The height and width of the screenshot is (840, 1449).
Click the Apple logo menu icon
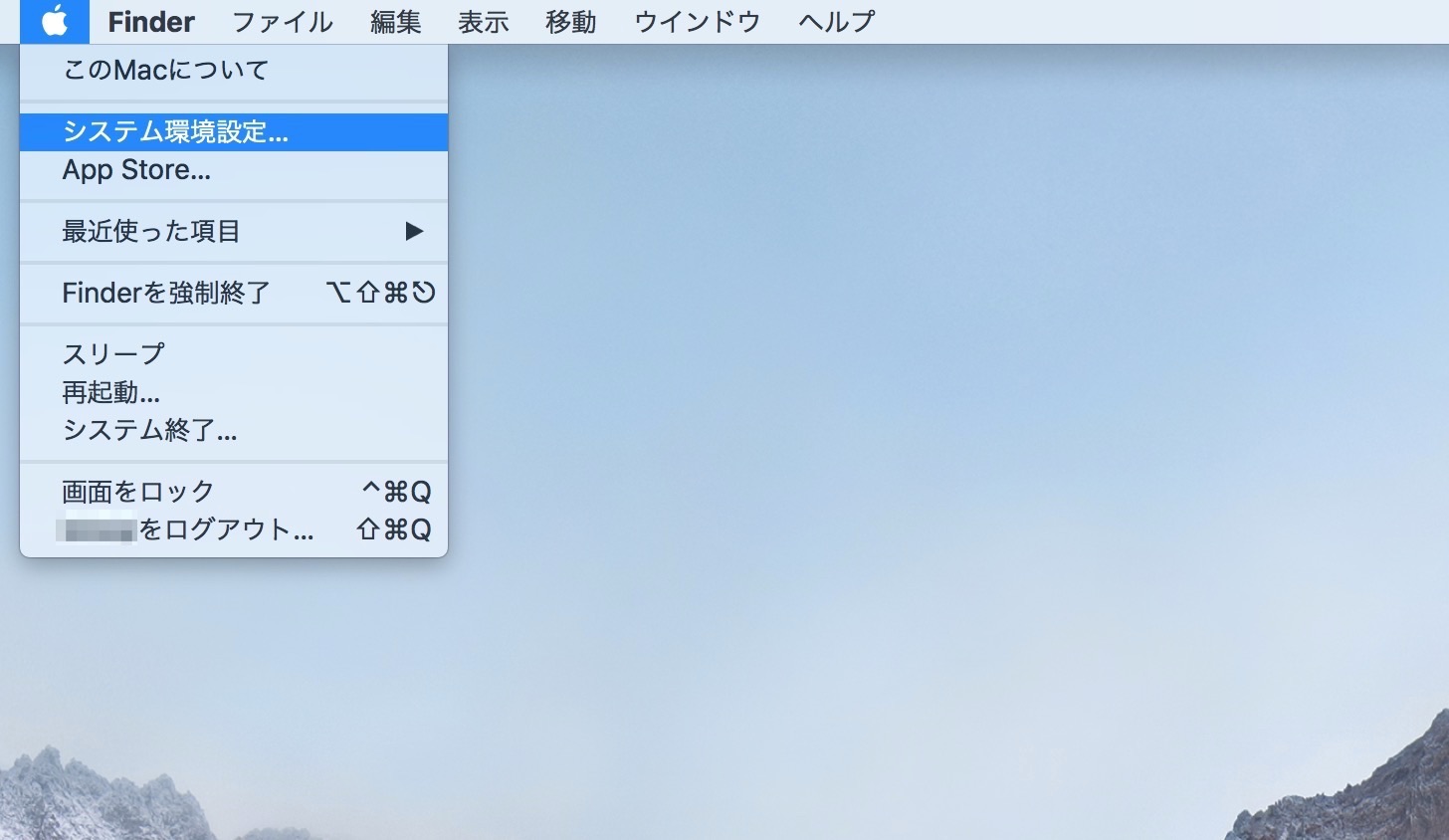(55, 21)
